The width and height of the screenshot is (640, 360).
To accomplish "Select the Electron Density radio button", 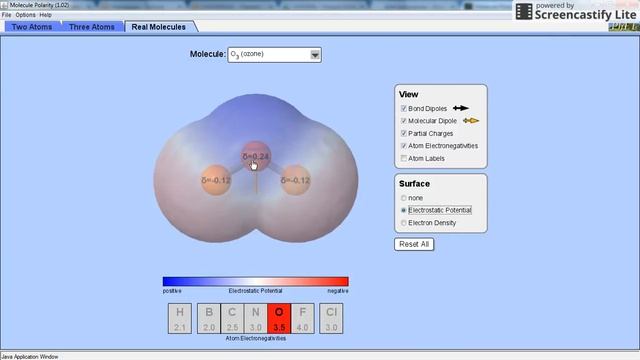I will click(404, 223).
